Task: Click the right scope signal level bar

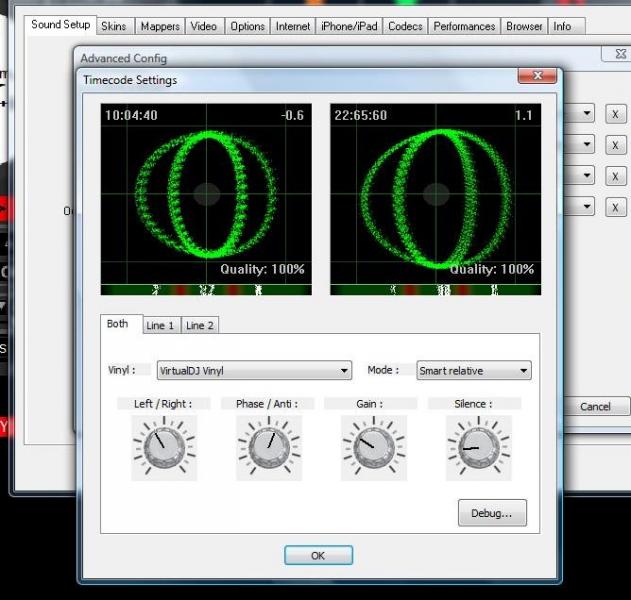Action: tap(436, 290)
